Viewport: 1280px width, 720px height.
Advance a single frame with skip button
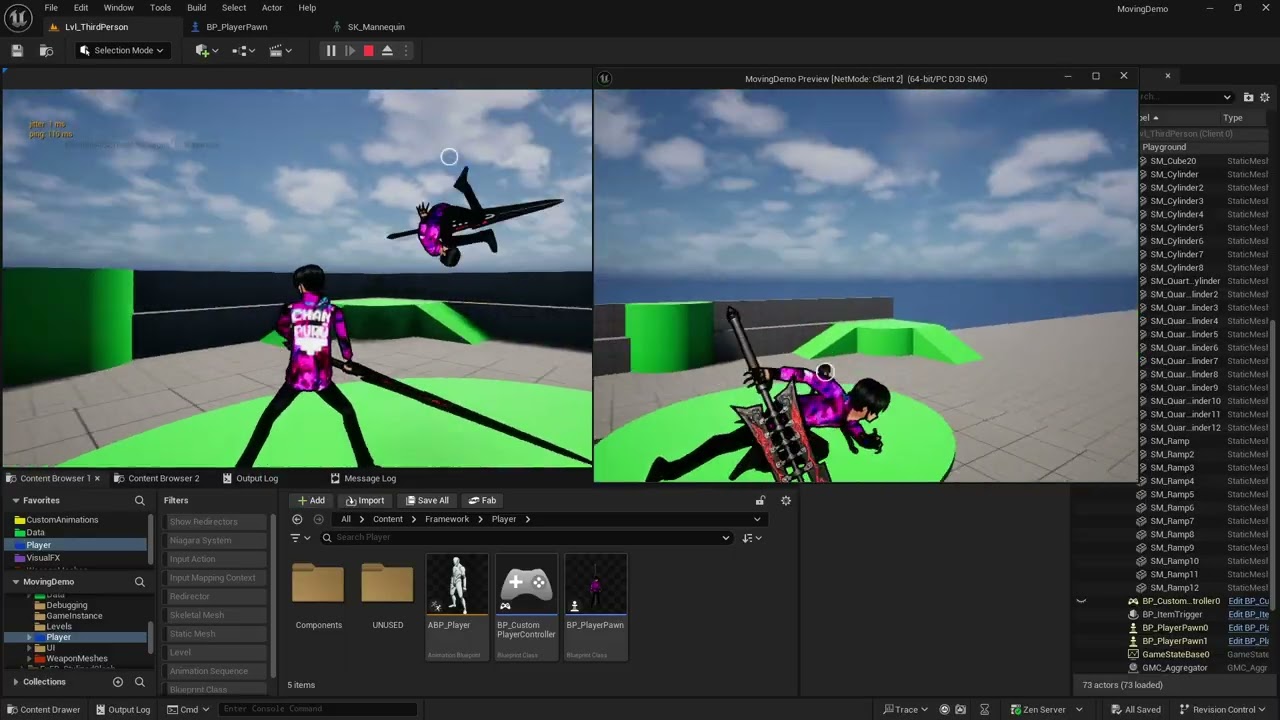(350, 50)
